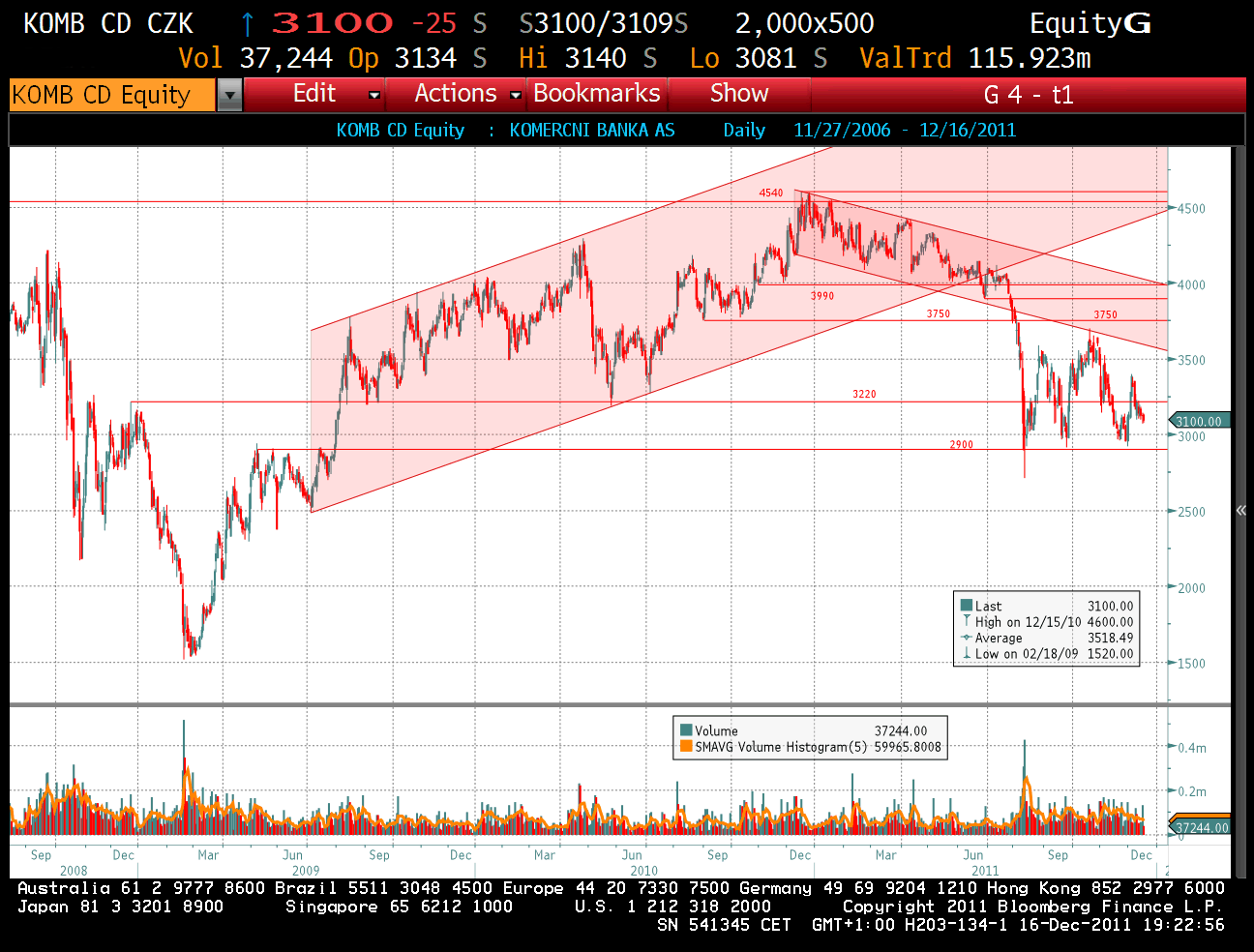Click the Average legend icon
This screenshot has height=952, width=1254.
pyautogui.click(x=966, y=638)
